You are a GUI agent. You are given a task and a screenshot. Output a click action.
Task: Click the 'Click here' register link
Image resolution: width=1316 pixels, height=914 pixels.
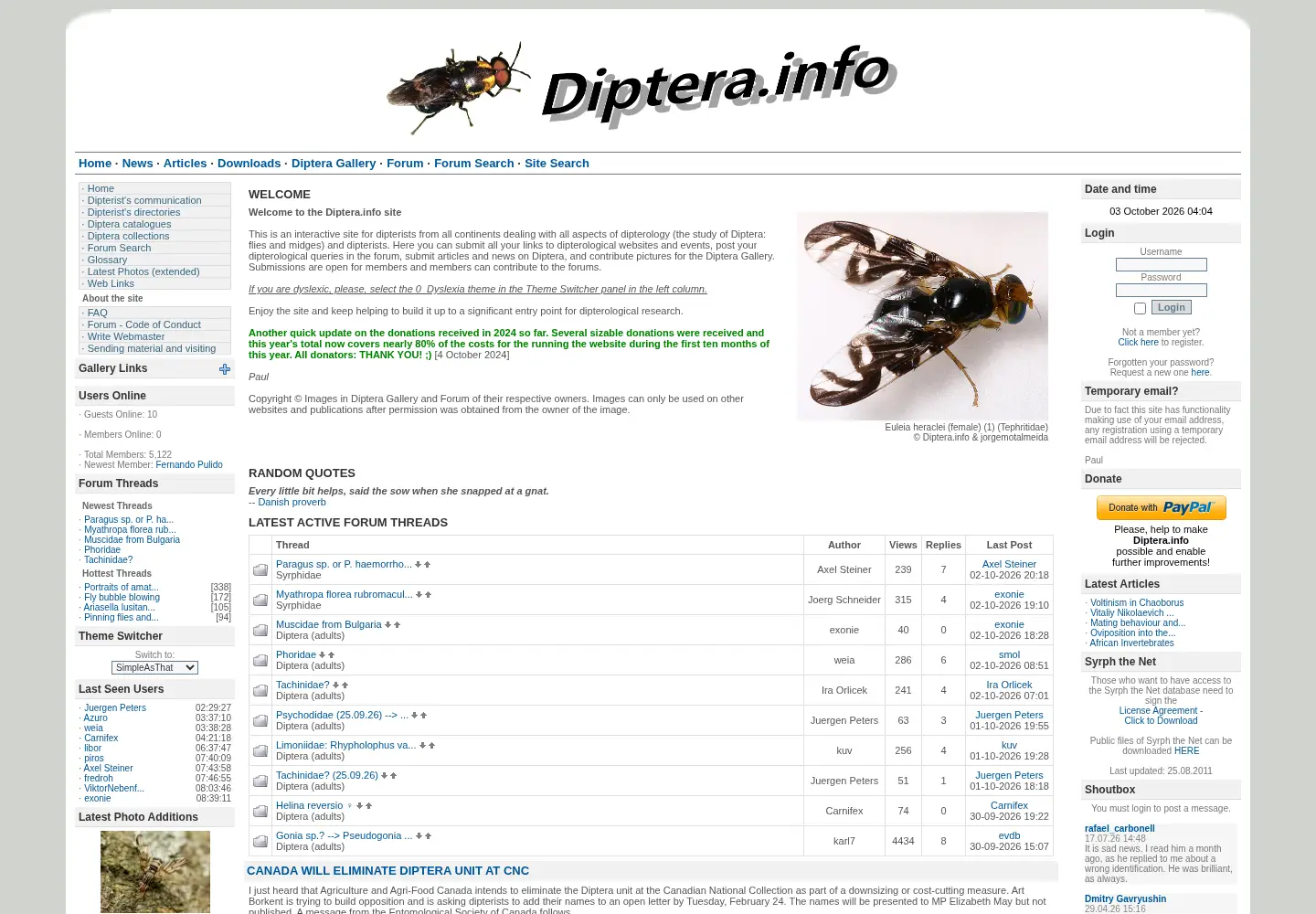tap(1138, 343)
